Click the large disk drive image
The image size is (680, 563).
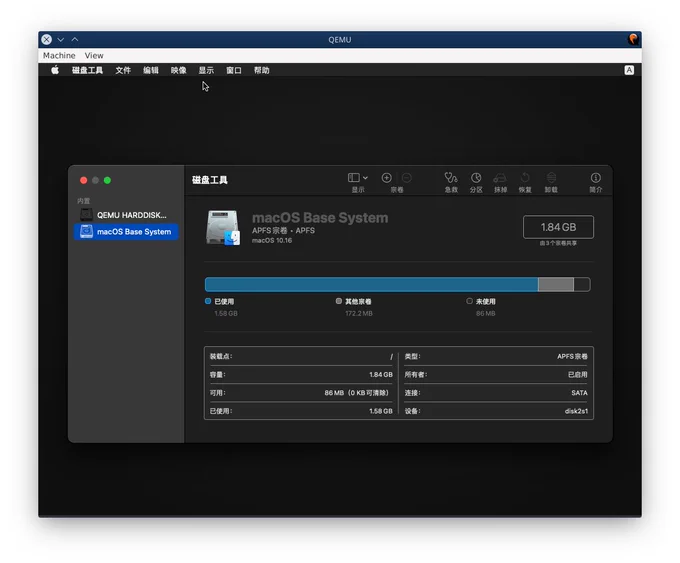222,228
